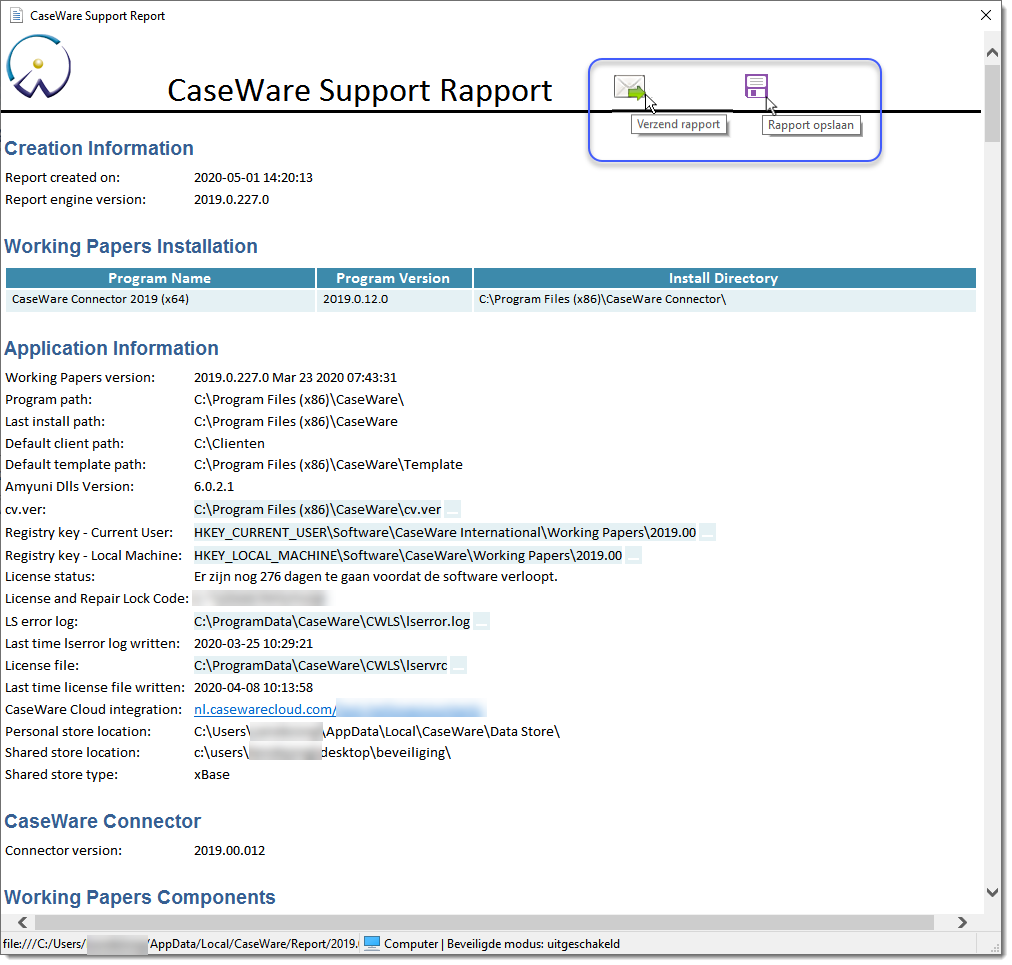Open the nl.casewarecloud.com link

point(265,709)
